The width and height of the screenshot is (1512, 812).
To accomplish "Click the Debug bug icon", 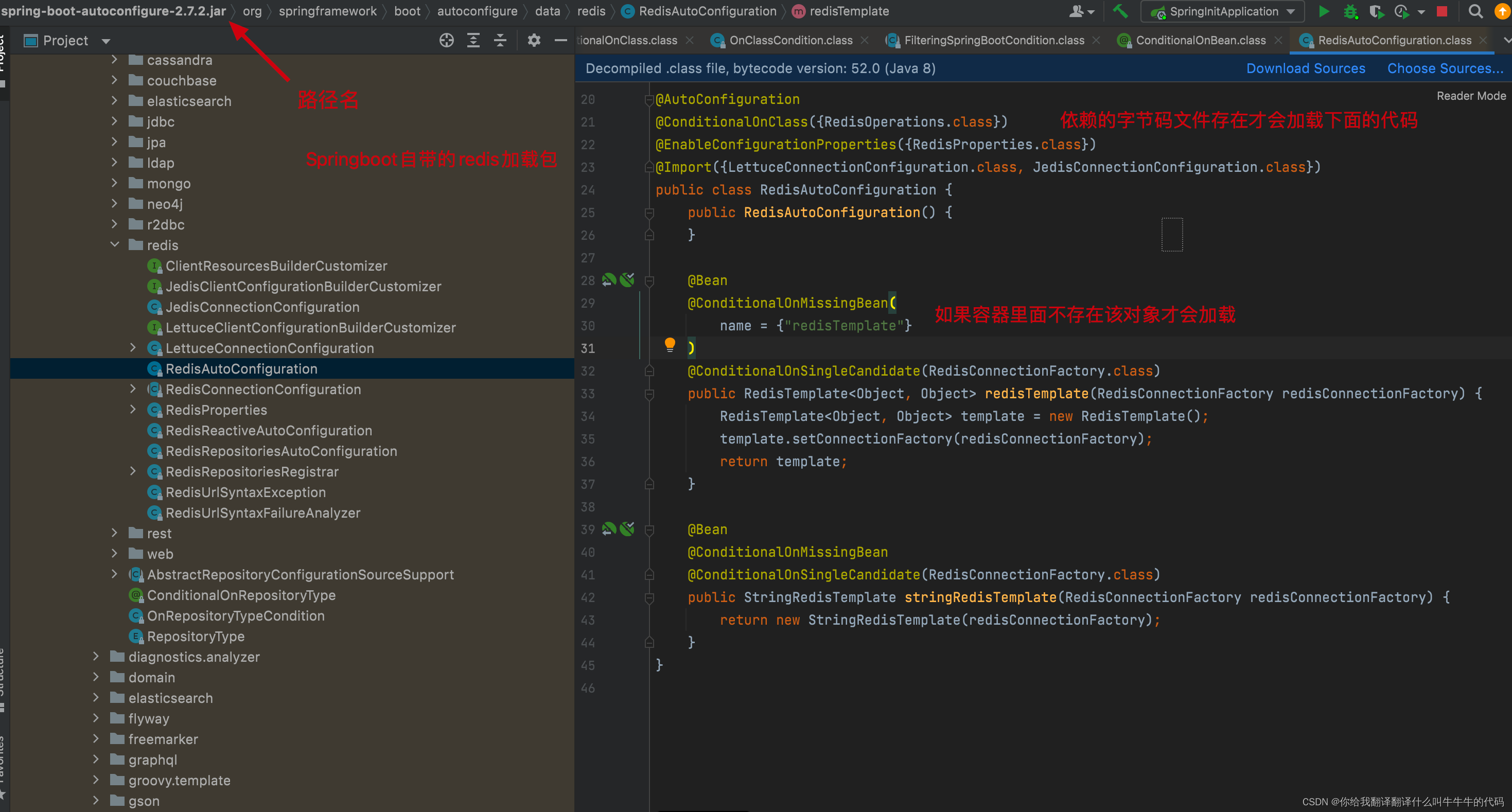I will (x=1350, y=11).
